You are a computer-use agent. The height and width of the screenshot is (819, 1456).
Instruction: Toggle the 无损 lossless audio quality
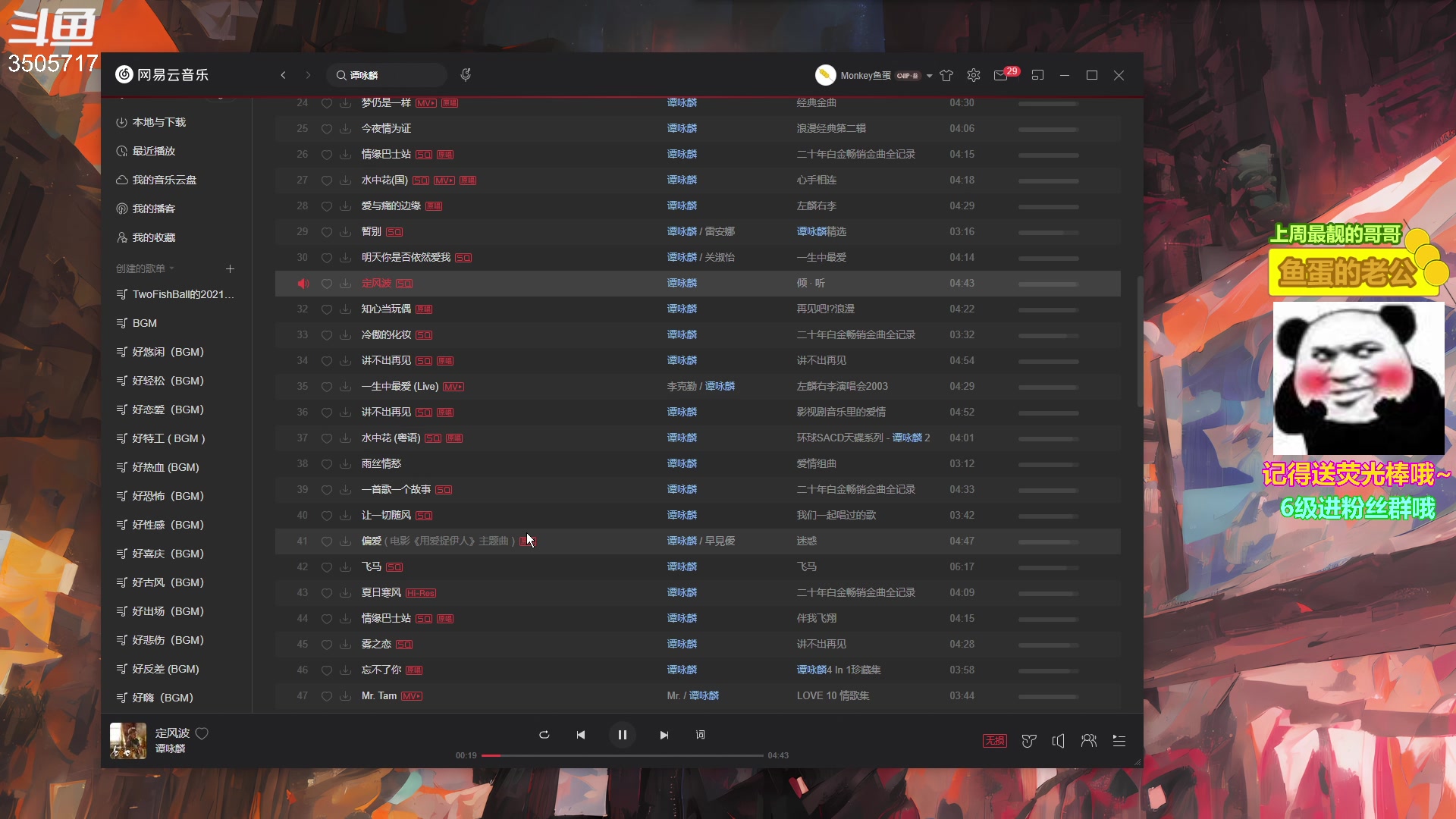coord(994,741)
